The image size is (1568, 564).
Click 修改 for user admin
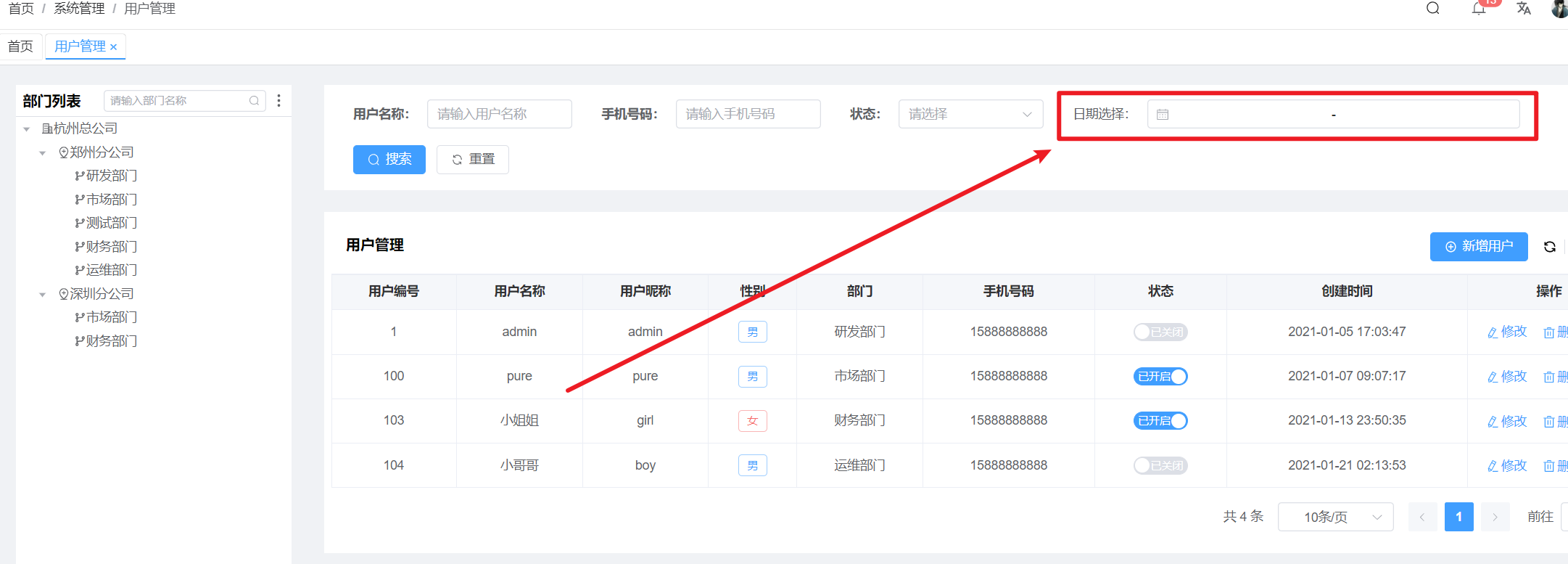(1507, 332)
